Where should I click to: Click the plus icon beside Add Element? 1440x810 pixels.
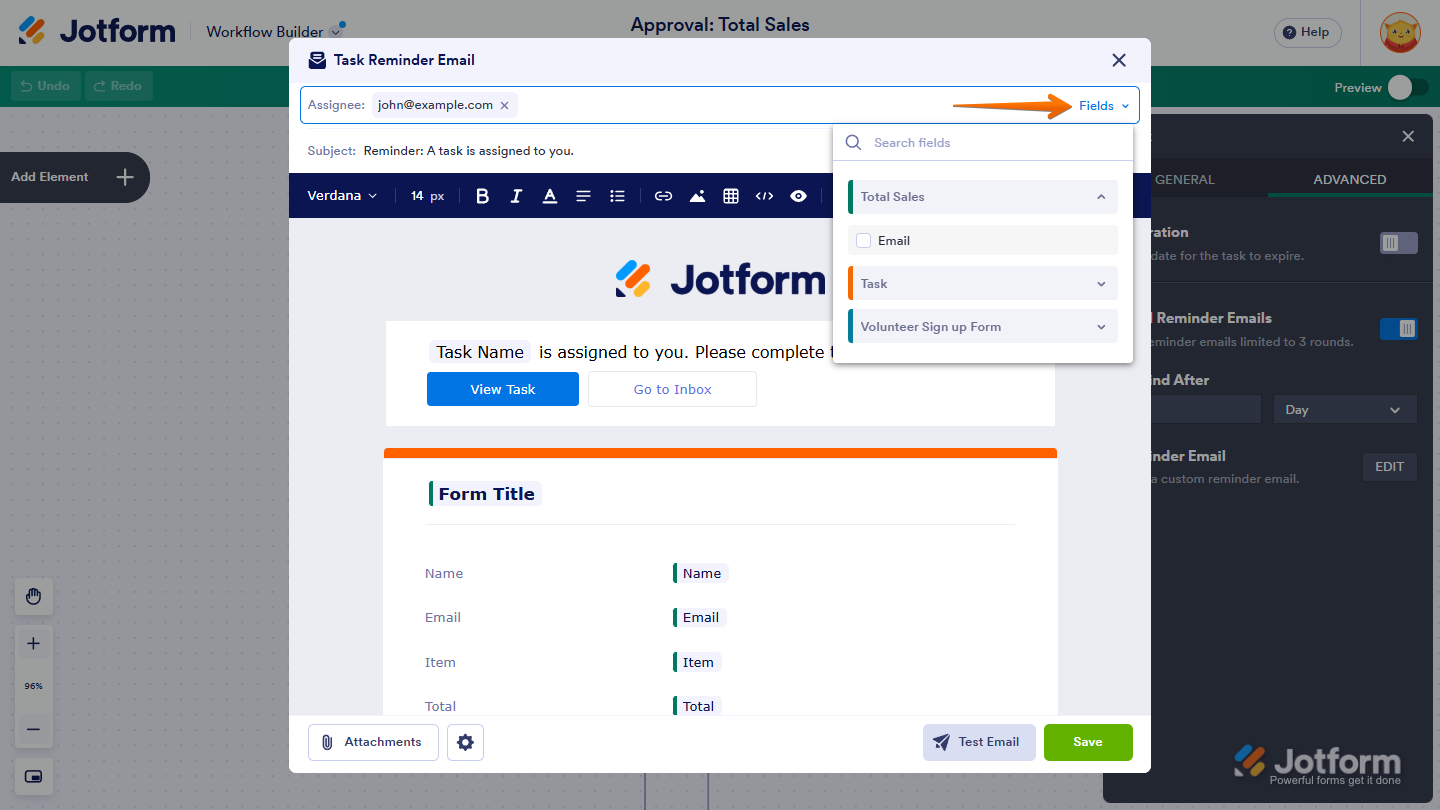[x=124, y=177]
